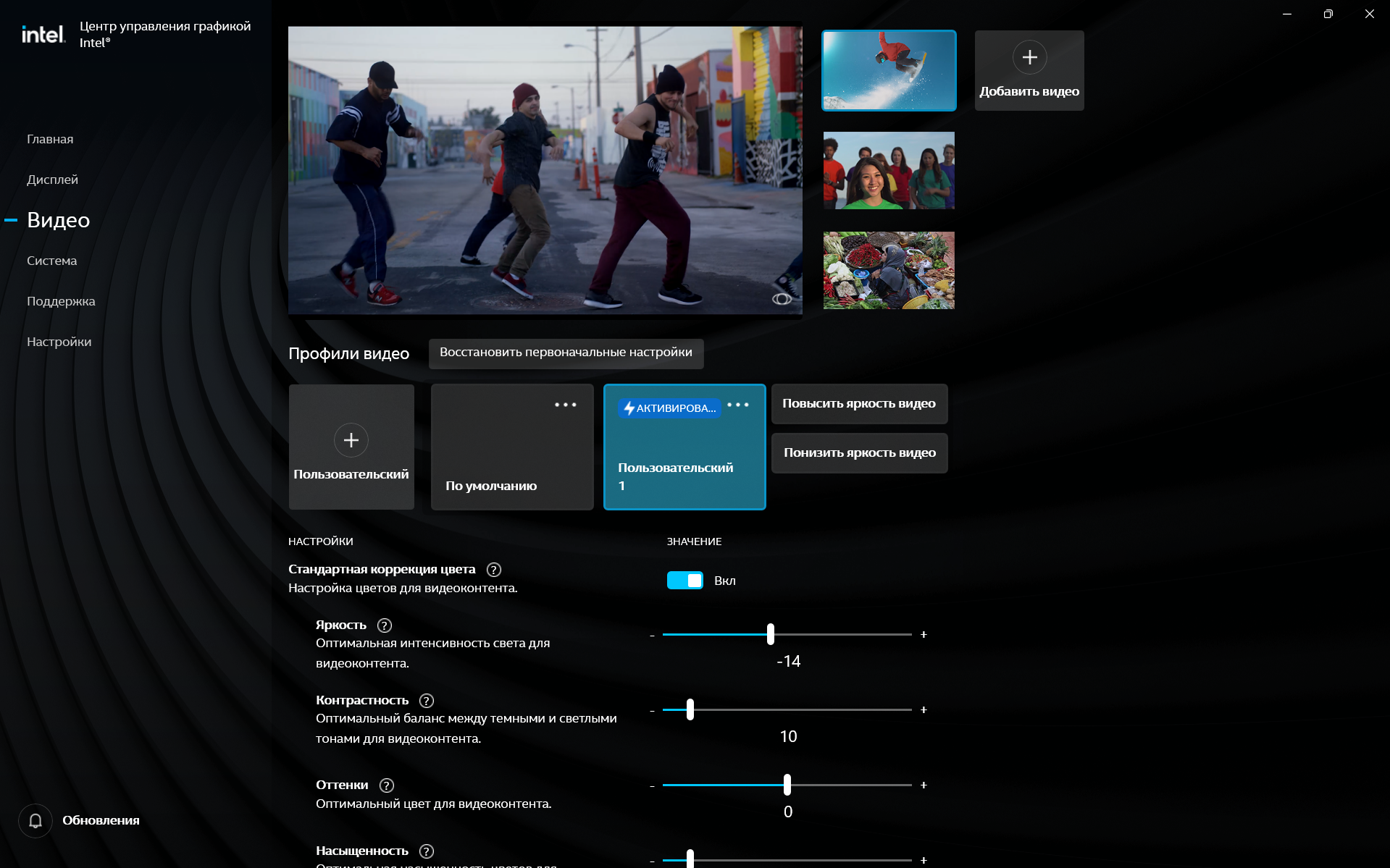Open three-dot menu on Default profile
Screen dimensions: 1390x868
(566, 405)
